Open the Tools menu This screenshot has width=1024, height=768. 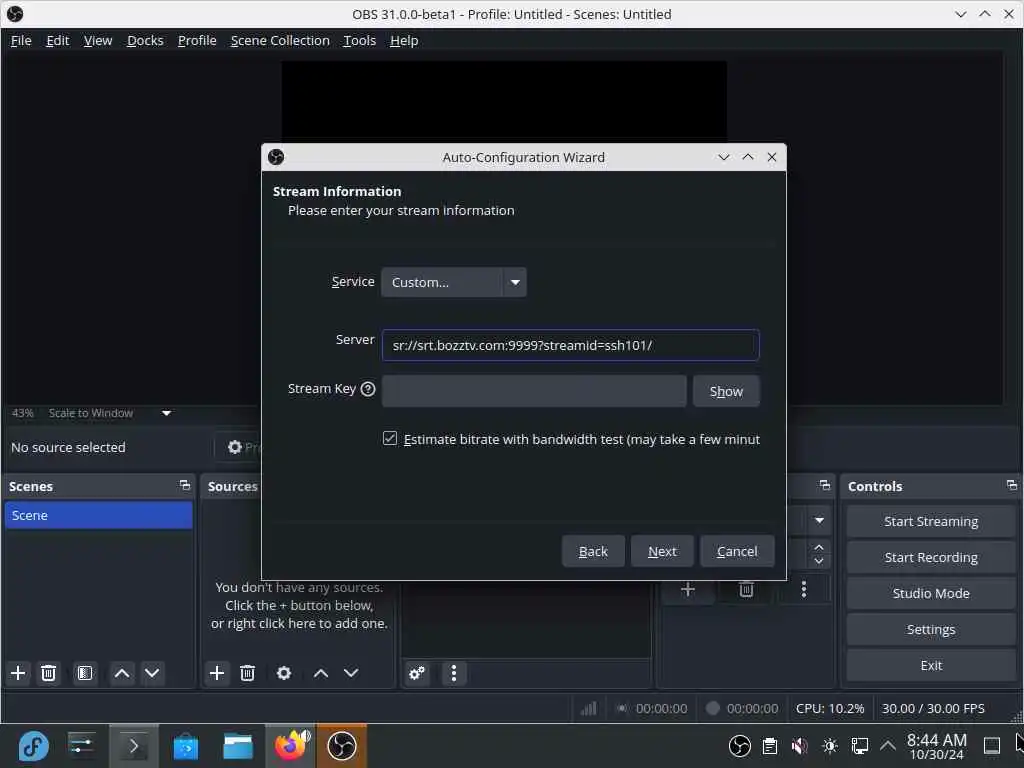coord(360,40)
